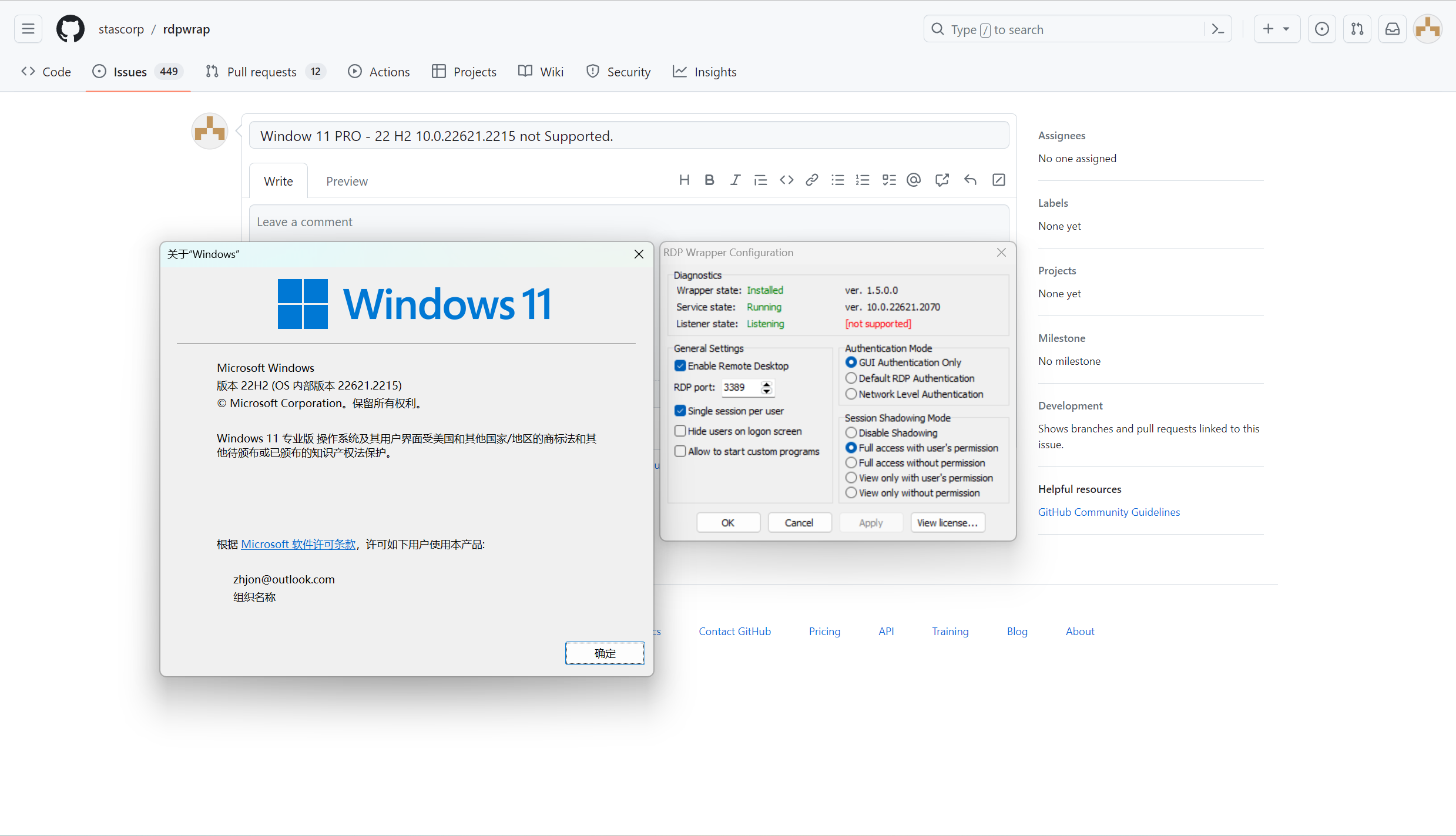
Task: Toggle bold formatting in comment toolbar
Action: (x=709, y=180)
